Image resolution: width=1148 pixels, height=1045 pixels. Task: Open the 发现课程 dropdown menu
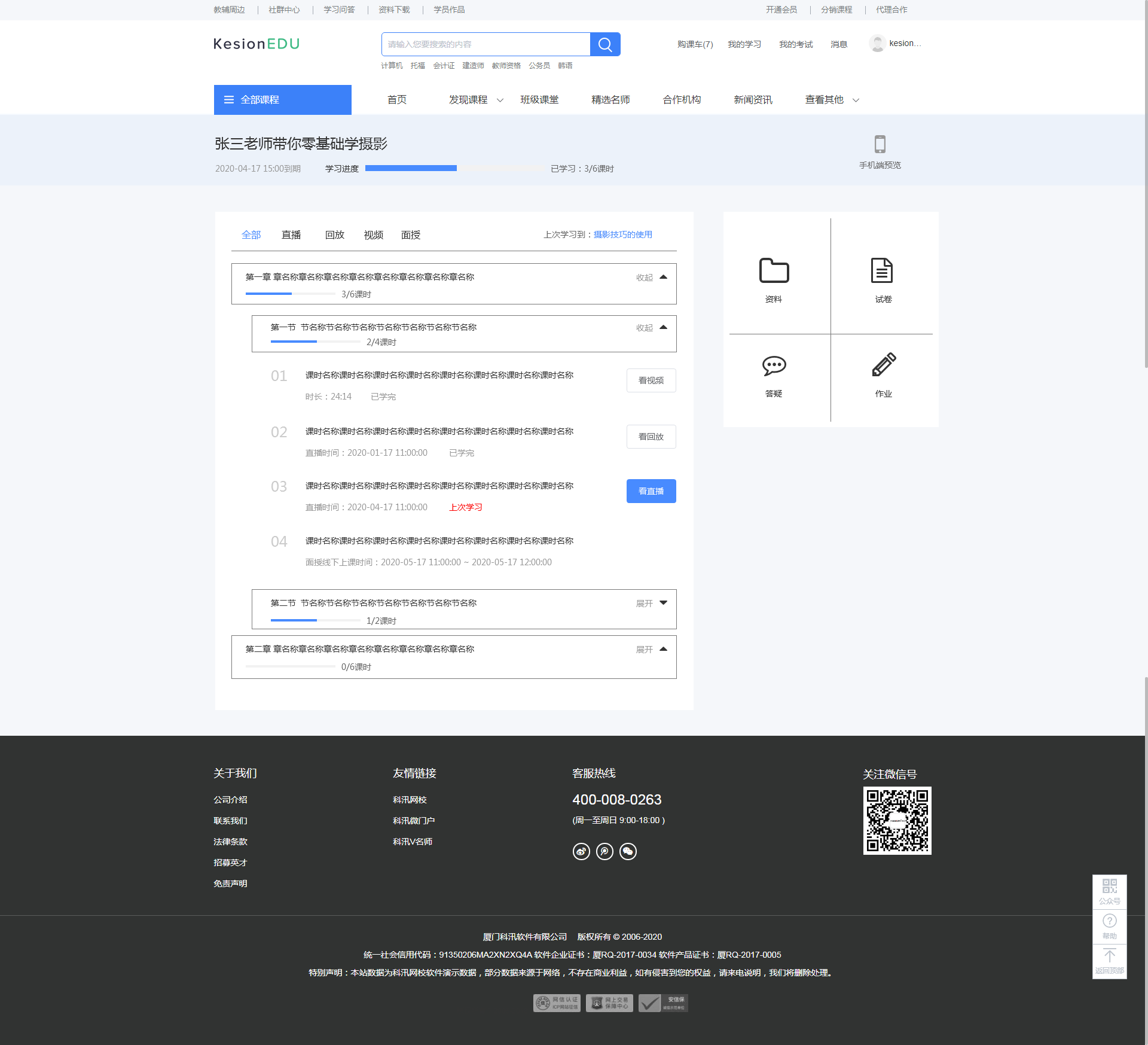coord(476,100)
